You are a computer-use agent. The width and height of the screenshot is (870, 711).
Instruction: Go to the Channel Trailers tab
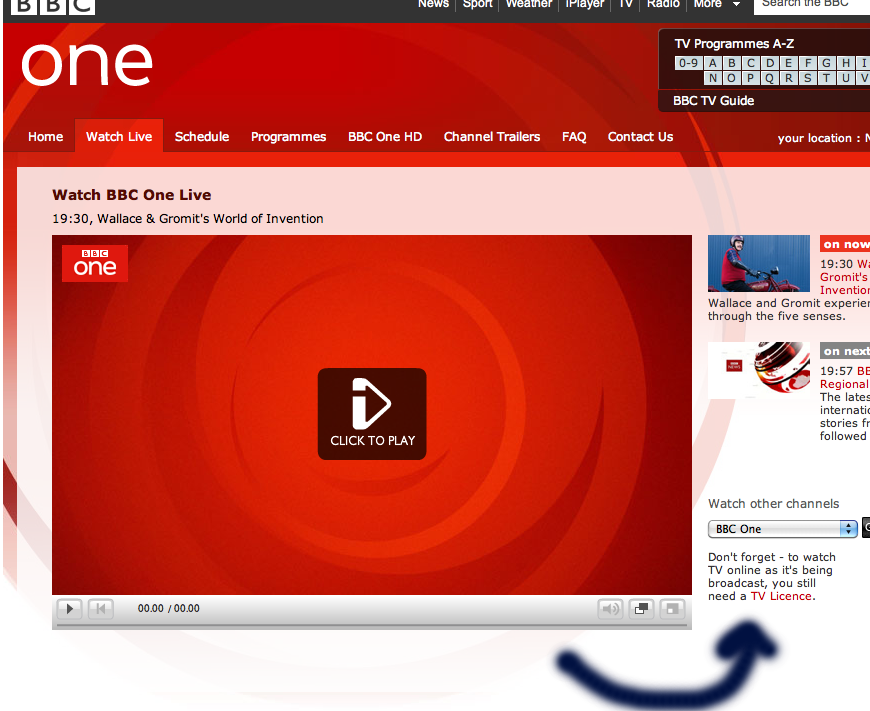[x=492, y=137]
